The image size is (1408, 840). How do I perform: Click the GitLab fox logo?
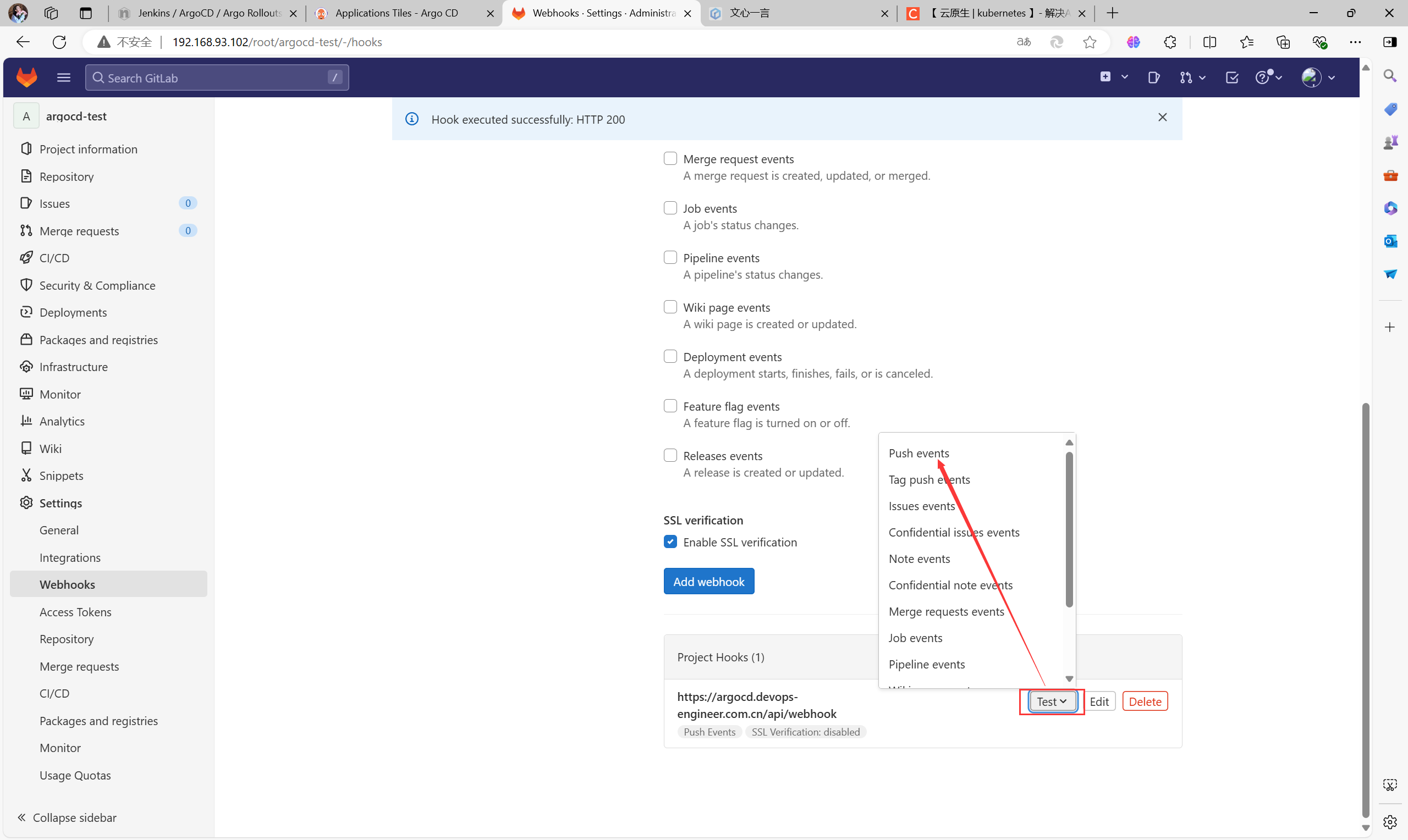(x=26, y=78)
